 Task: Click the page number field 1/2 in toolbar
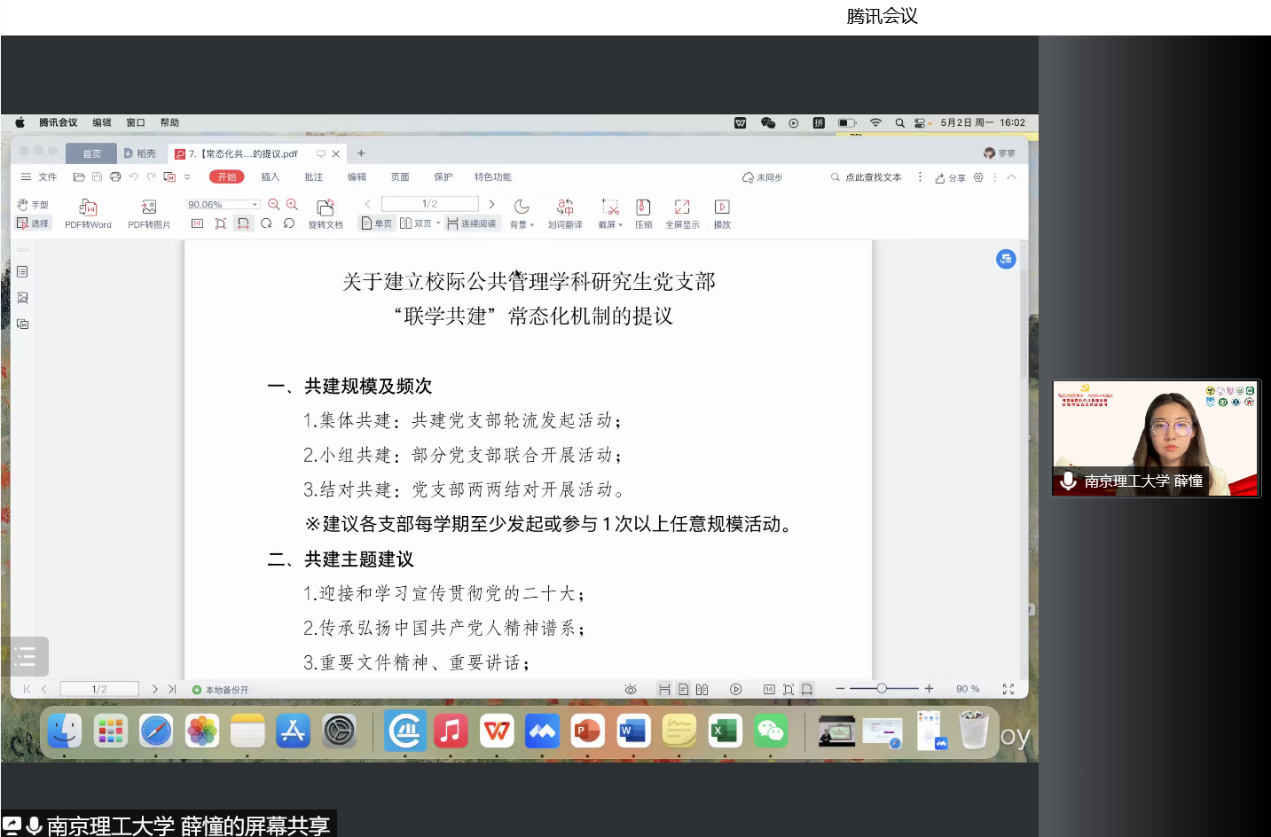[x=429, y=204]
